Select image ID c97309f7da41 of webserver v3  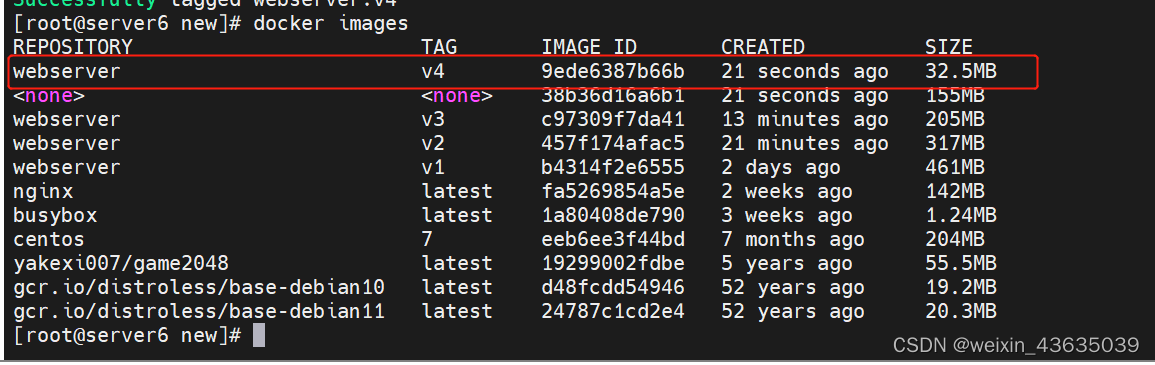coord(613,119)
